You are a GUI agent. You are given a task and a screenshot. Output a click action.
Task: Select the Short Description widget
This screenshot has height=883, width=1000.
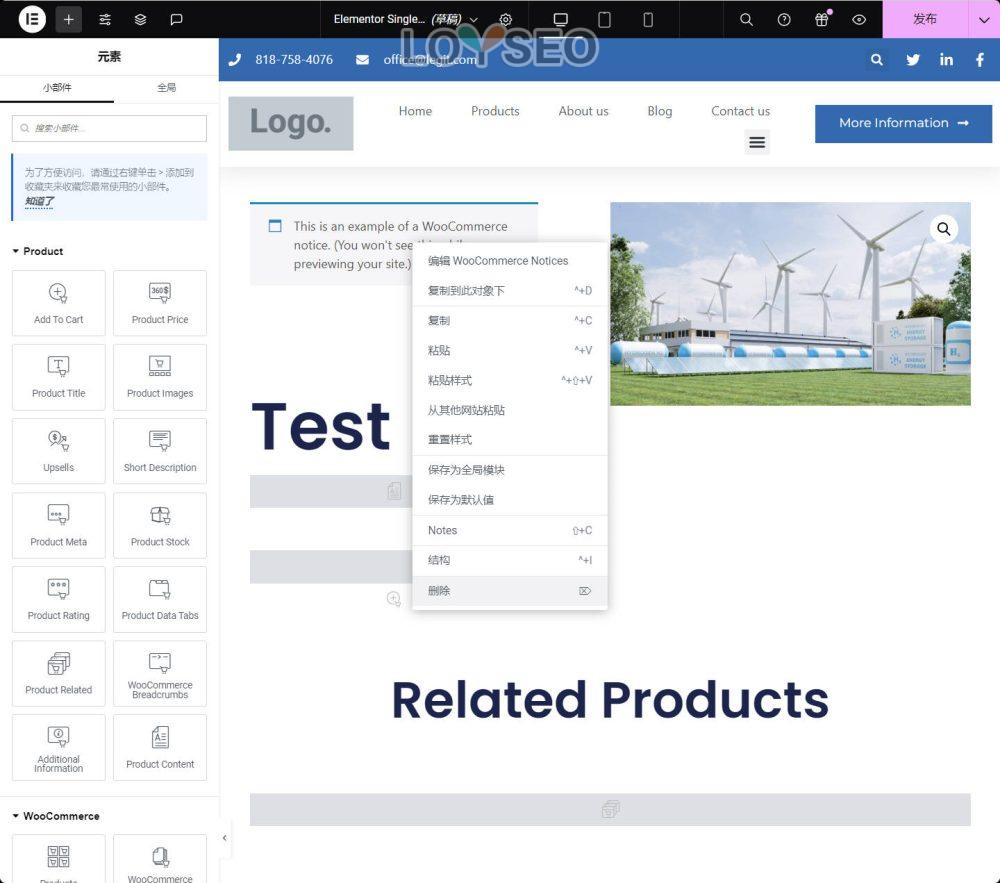[160, 451]
